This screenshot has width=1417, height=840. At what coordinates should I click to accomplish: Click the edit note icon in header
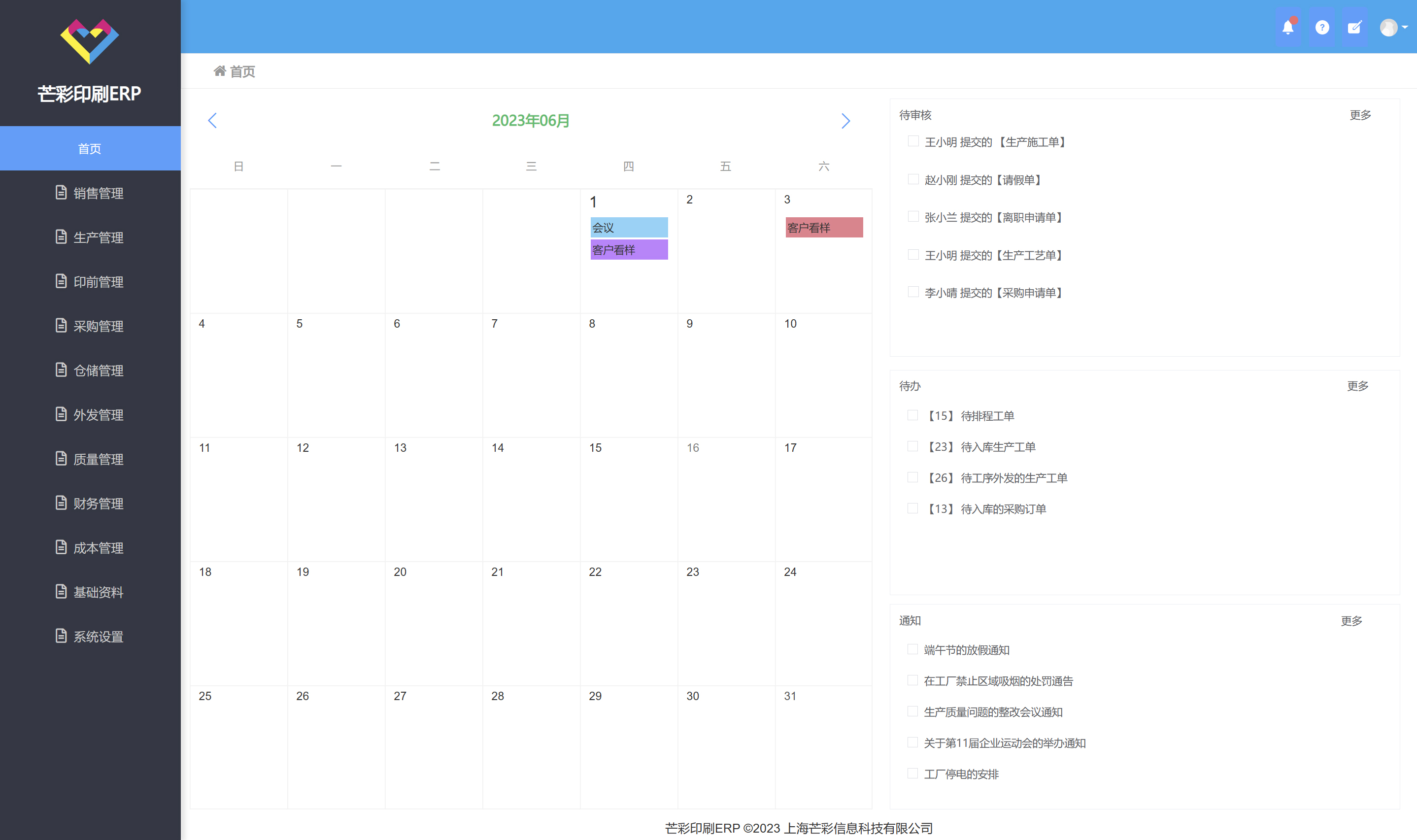1355,27
